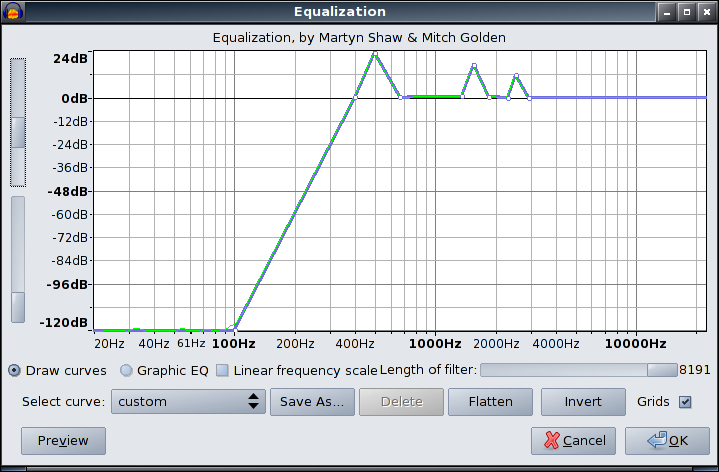This screenshot has height=472, width=719.
Task: Close the Equalization dialog window
Action: [x=705, y=12]
